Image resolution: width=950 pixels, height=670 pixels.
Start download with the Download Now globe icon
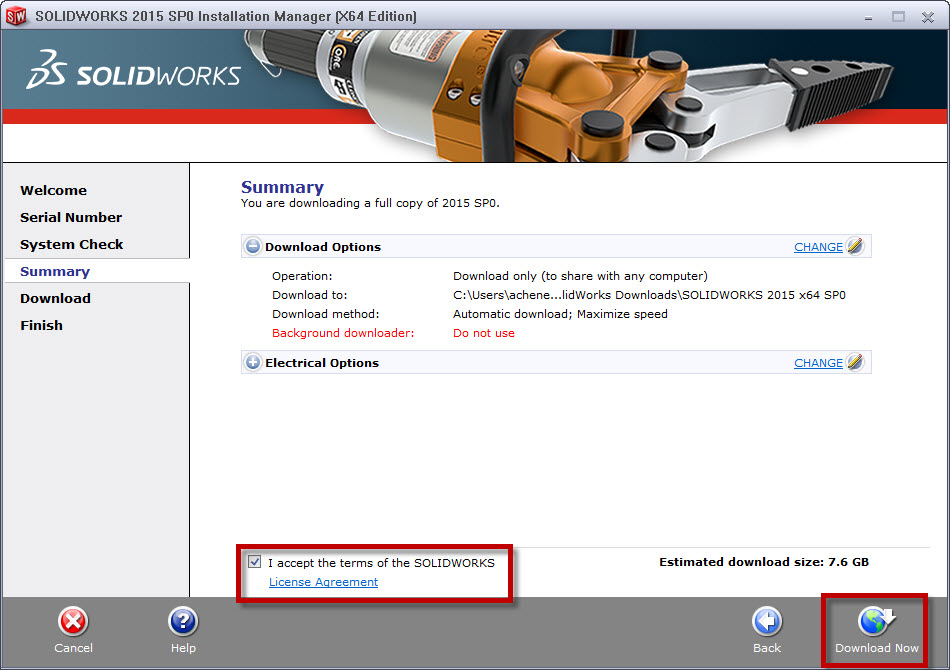pyautogui.click(x=876, y=621)
